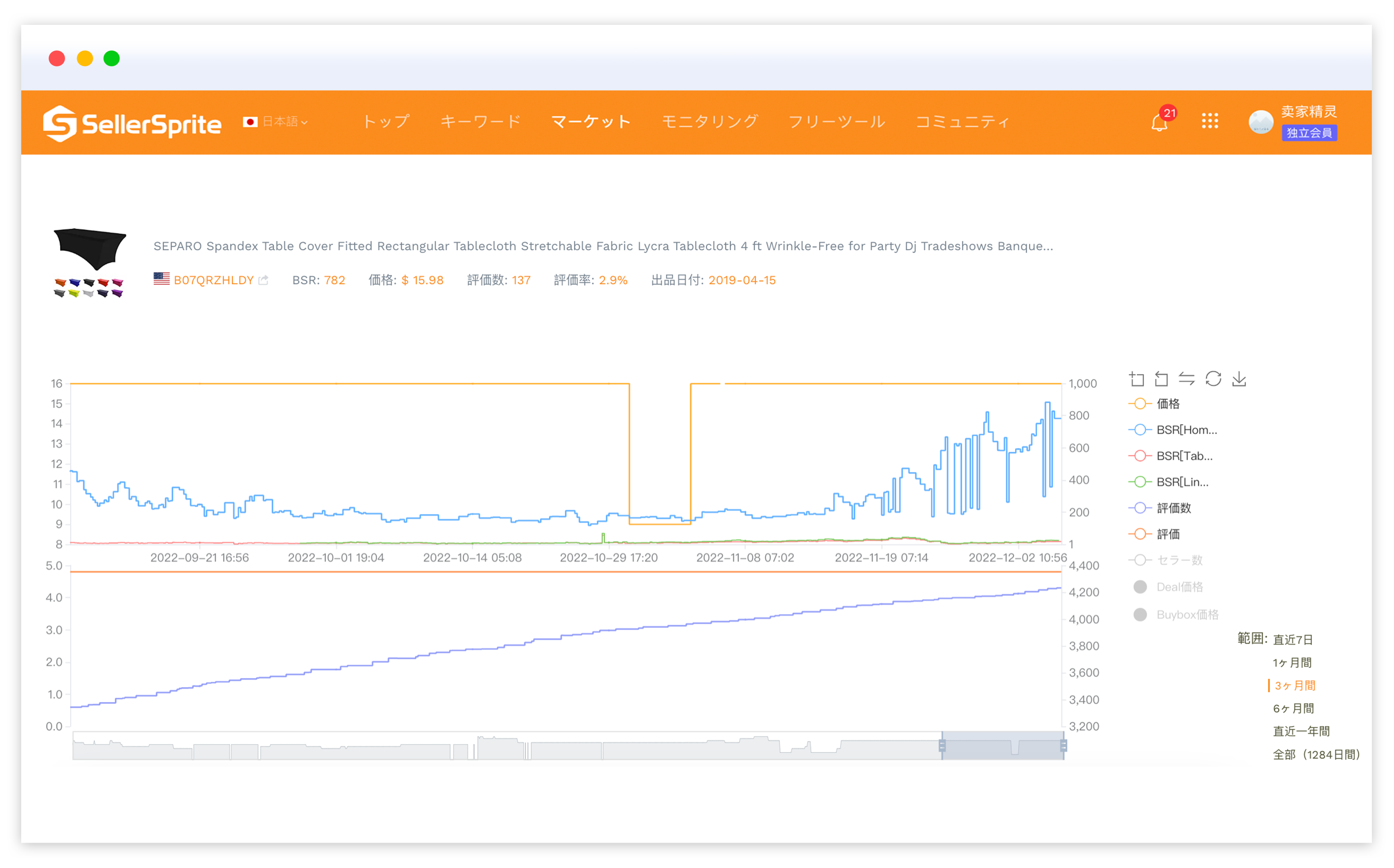Select the 直近7日 range
This screenshot has height=868, width=1394.
click(x=1293, y=640)
